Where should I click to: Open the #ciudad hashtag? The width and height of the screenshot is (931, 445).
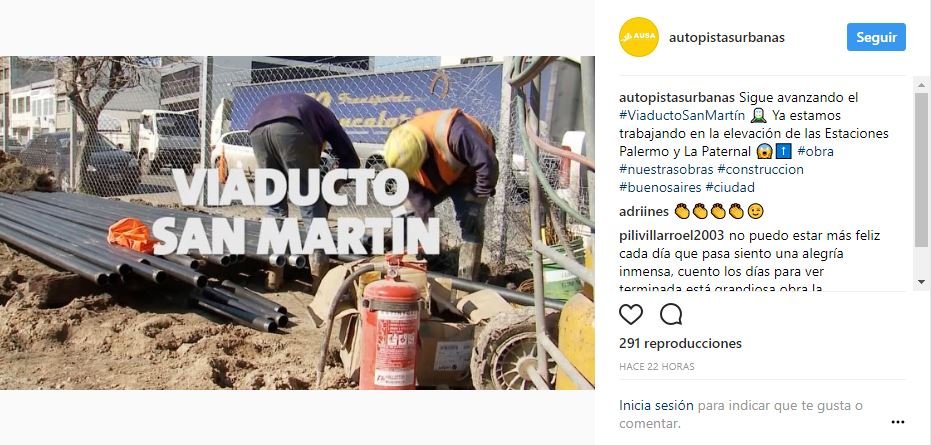point(730,188)
